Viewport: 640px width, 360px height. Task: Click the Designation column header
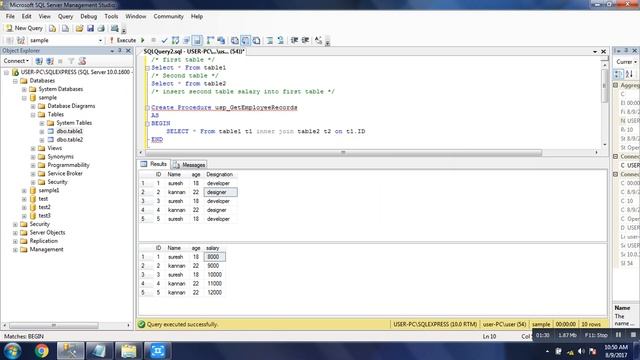pyautogui.click(x=220, y=174)
